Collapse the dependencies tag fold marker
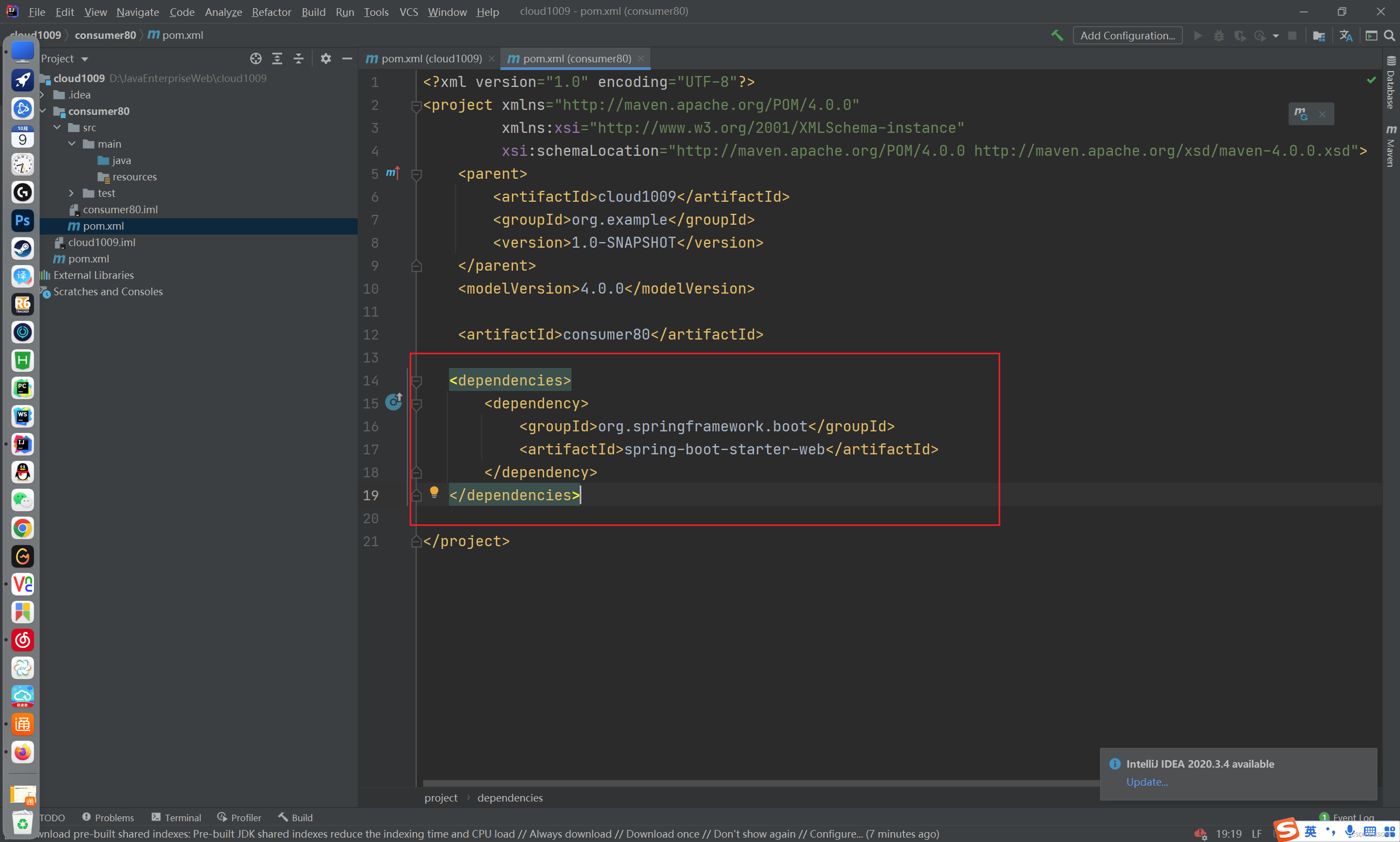1400x842 pixels. [417, 381]
